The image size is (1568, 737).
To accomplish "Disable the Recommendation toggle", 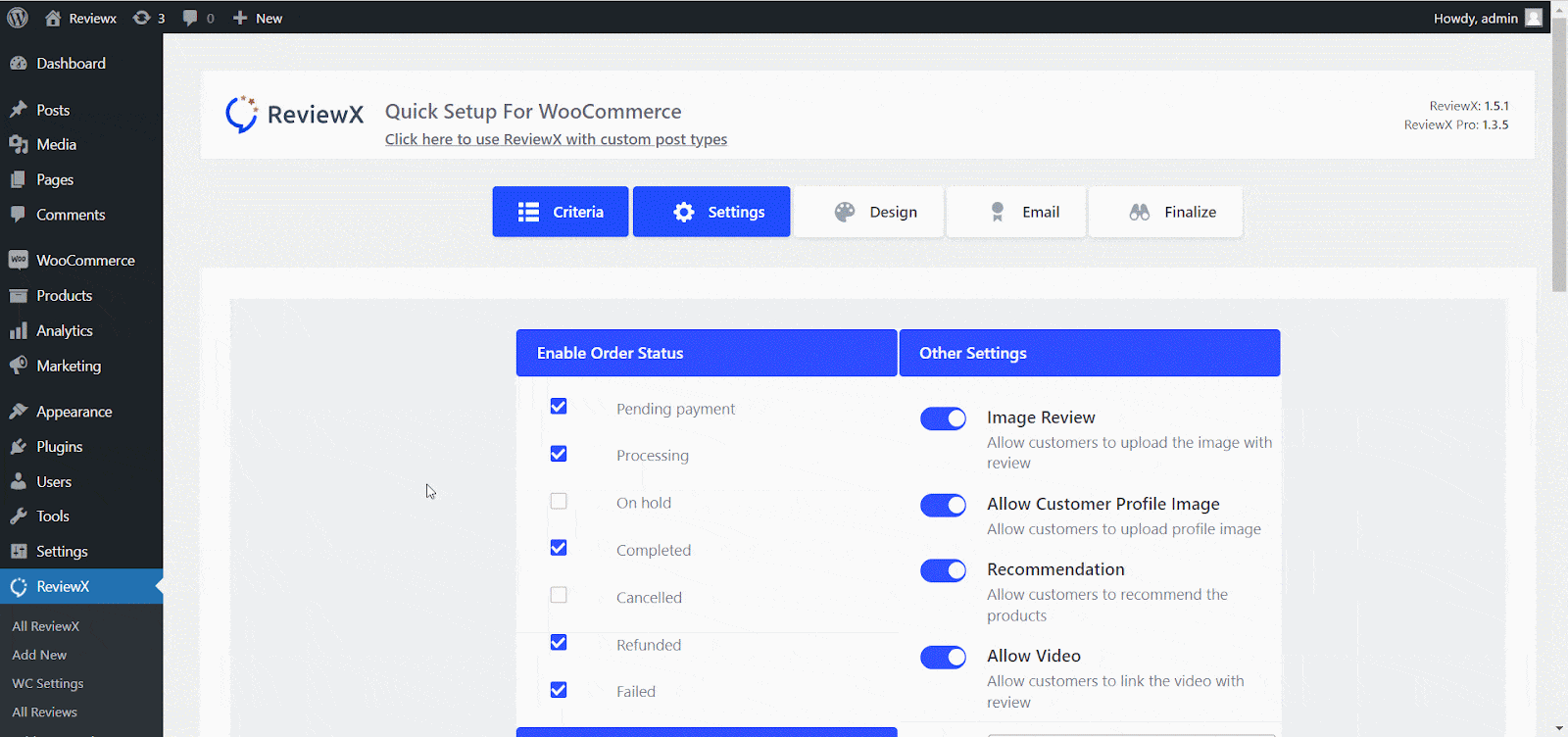I will tap(943, 570).
